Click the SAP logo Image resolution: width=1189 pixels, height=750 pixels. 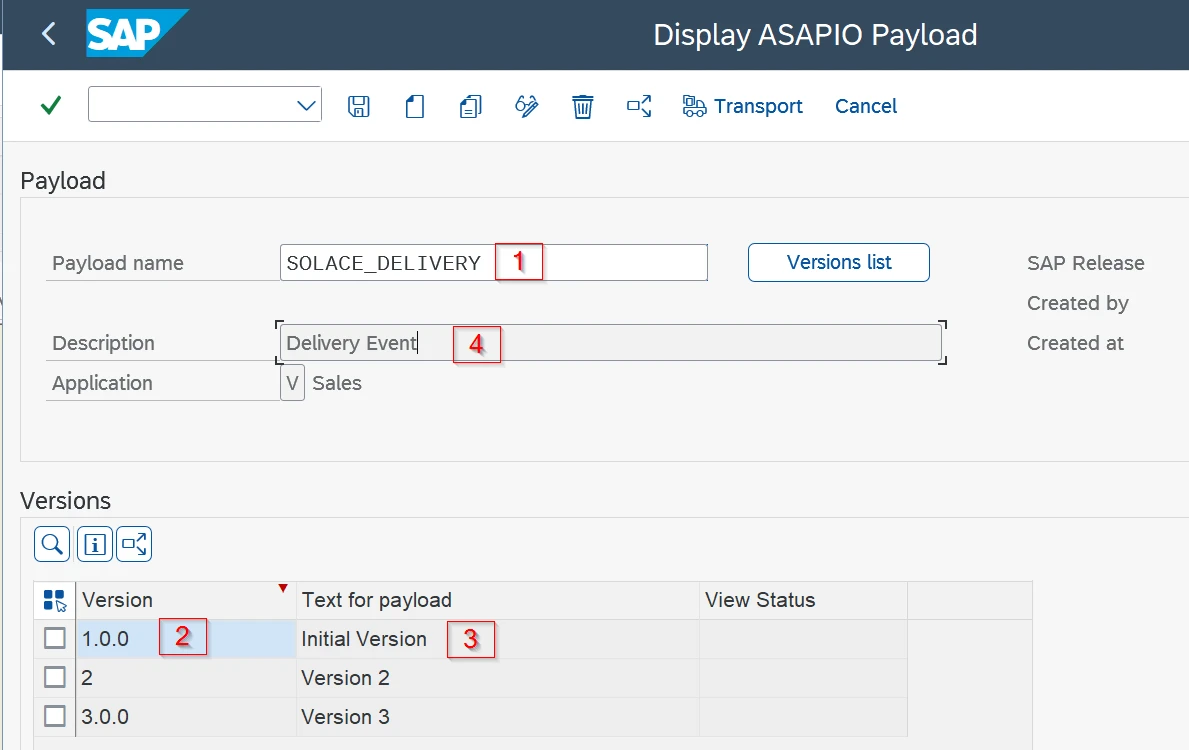click(136, 33)
